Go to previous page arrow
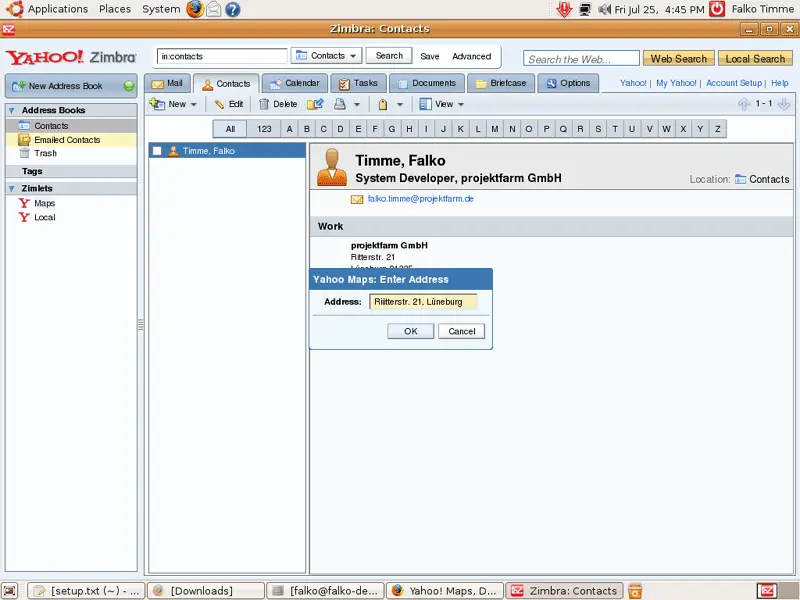The width and height of the screenshot is (800, 600). tap(743, 104)
